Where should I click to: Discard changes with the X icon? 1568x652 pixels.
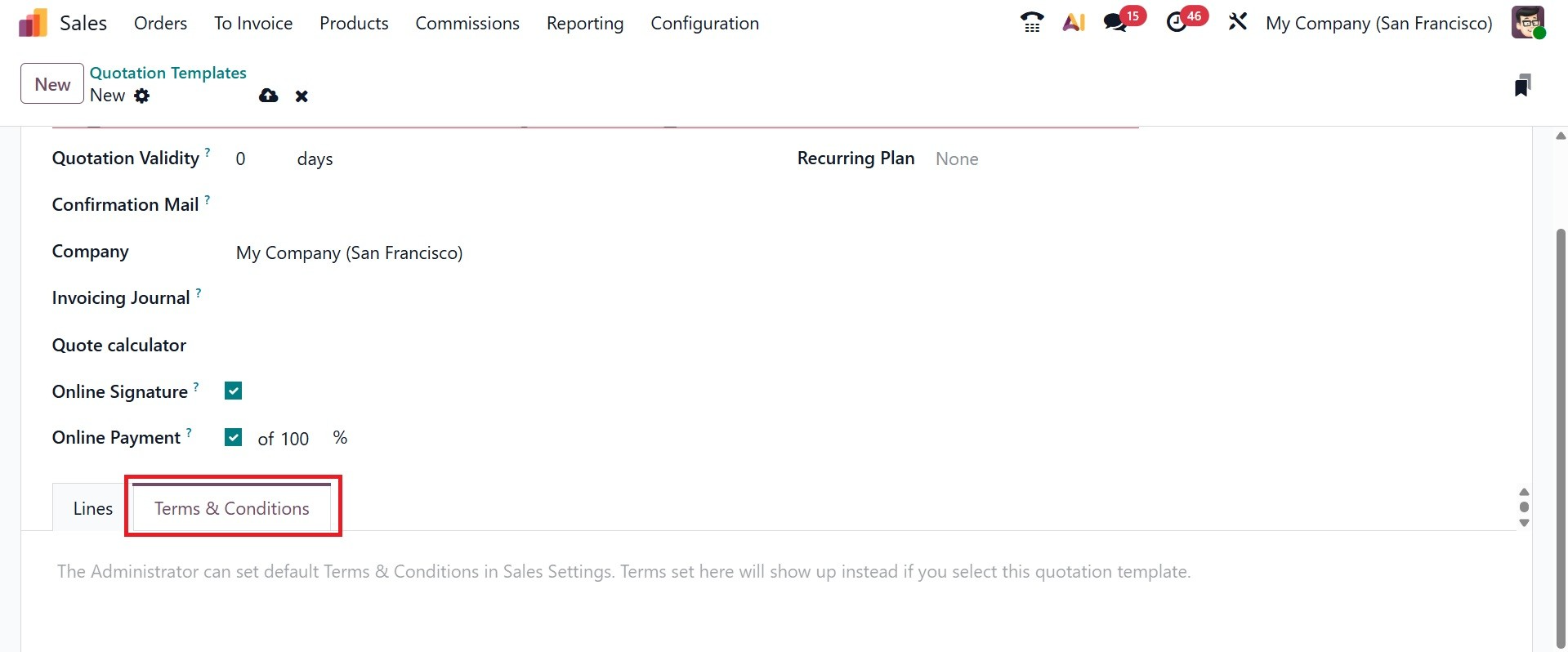click(302, 96)
